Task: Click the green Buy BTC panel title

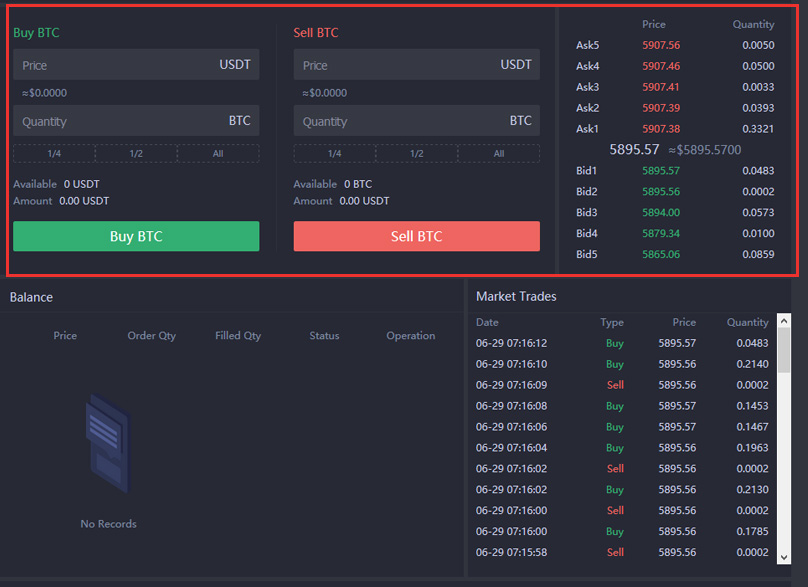Action: coord(36,33)
